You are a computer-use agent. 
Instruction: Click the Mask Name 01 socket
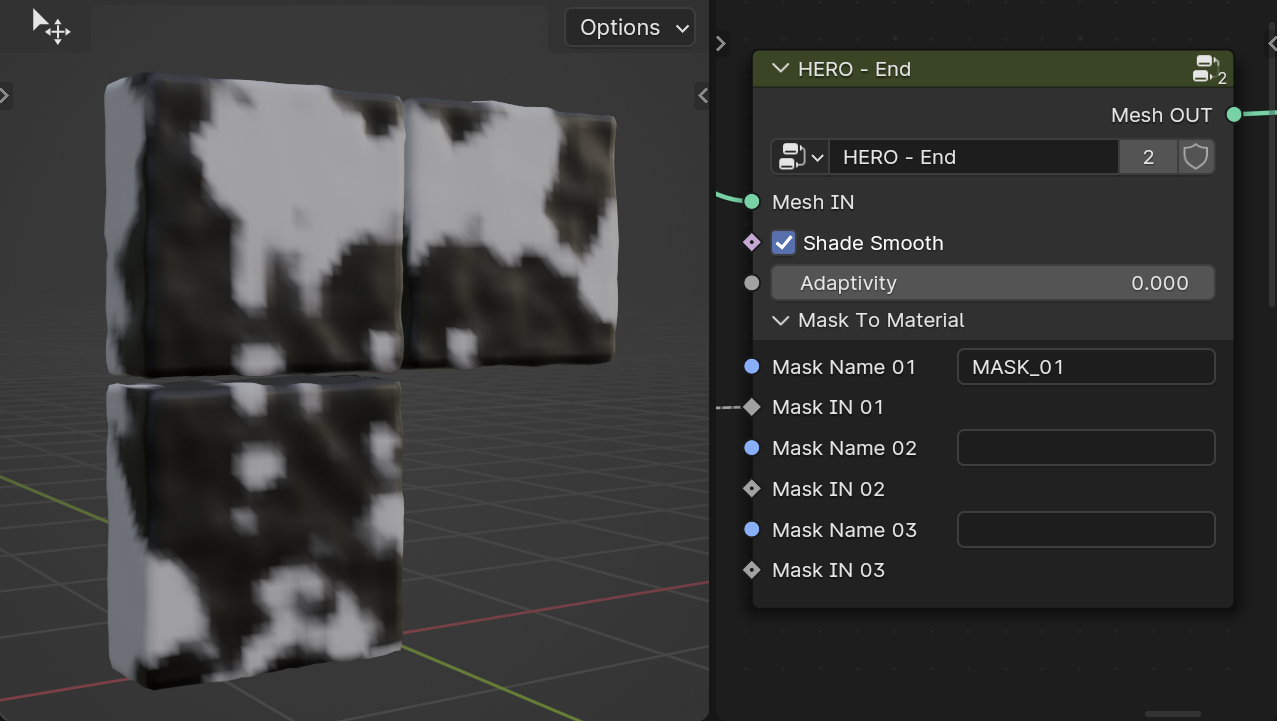[752, 367]
